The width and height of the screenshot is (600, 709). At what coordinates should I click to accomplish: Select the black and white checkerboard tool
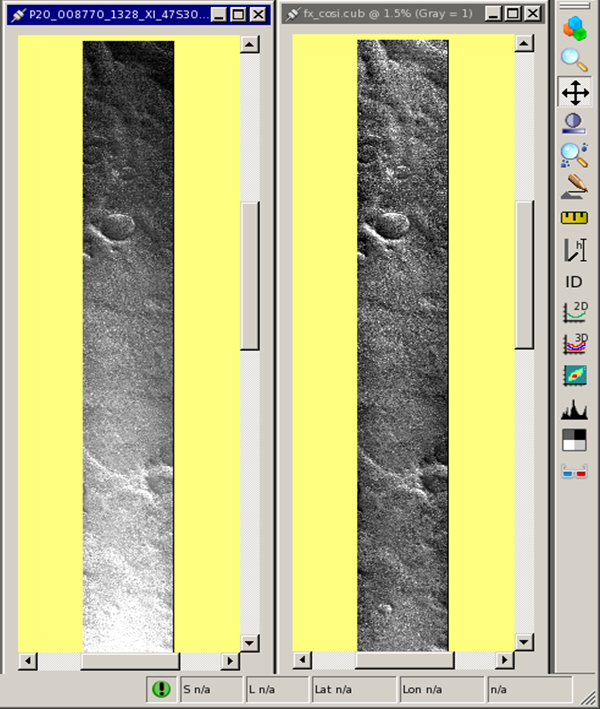(x=574, y=440)
